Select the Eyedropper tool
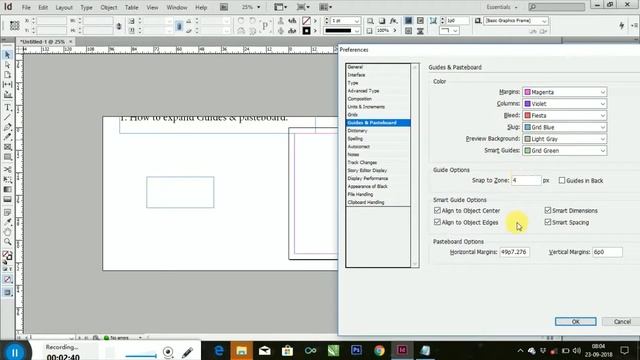The width and height of the screenshot is (640, 360). coord(7,222)
